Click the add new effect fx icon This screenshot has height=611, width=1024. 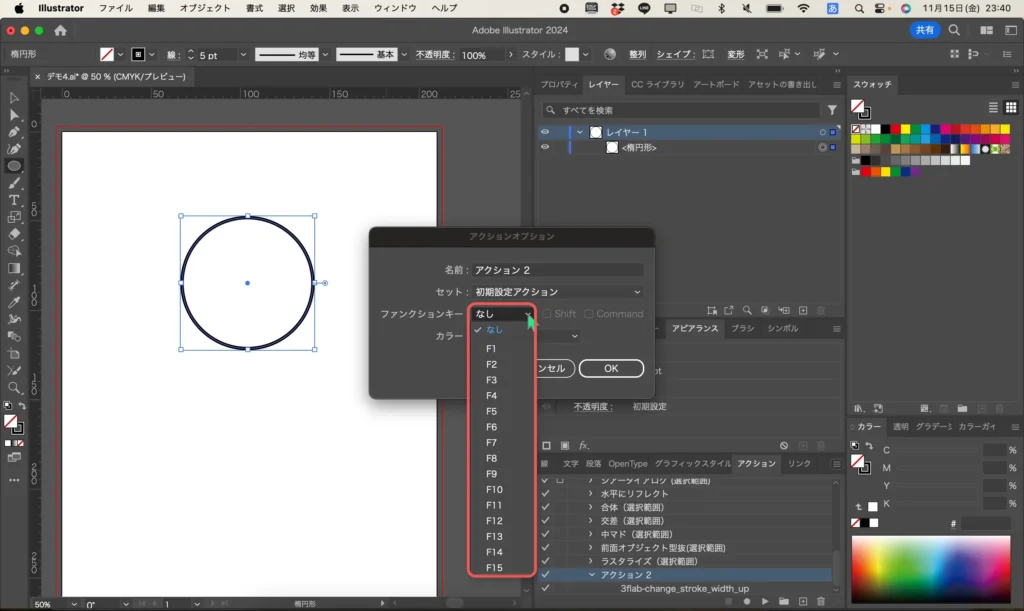click(584, 445)
